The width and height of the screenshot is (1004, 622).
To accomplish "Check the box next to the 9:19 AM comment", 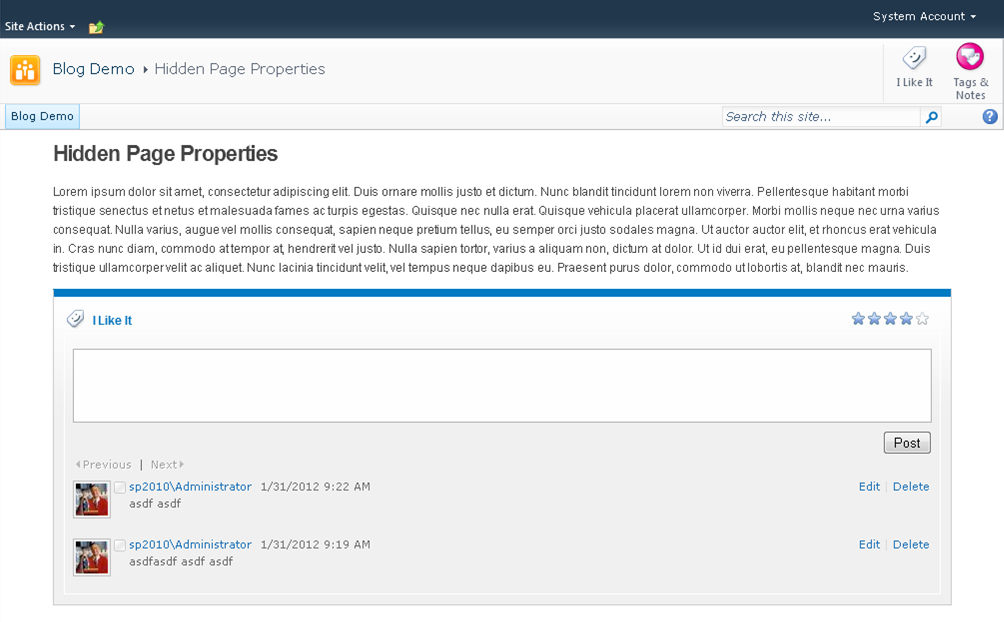I will tap(120, 545).
